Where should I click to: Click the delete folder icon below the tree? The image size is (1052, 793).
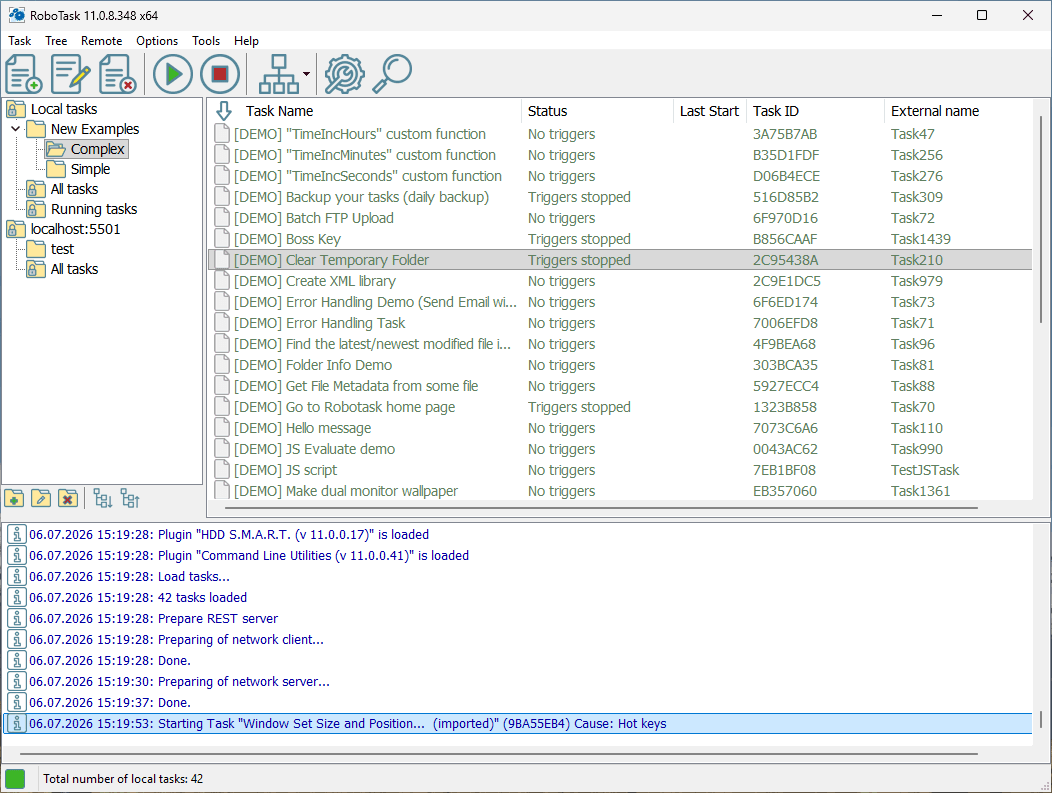[68, 498]
